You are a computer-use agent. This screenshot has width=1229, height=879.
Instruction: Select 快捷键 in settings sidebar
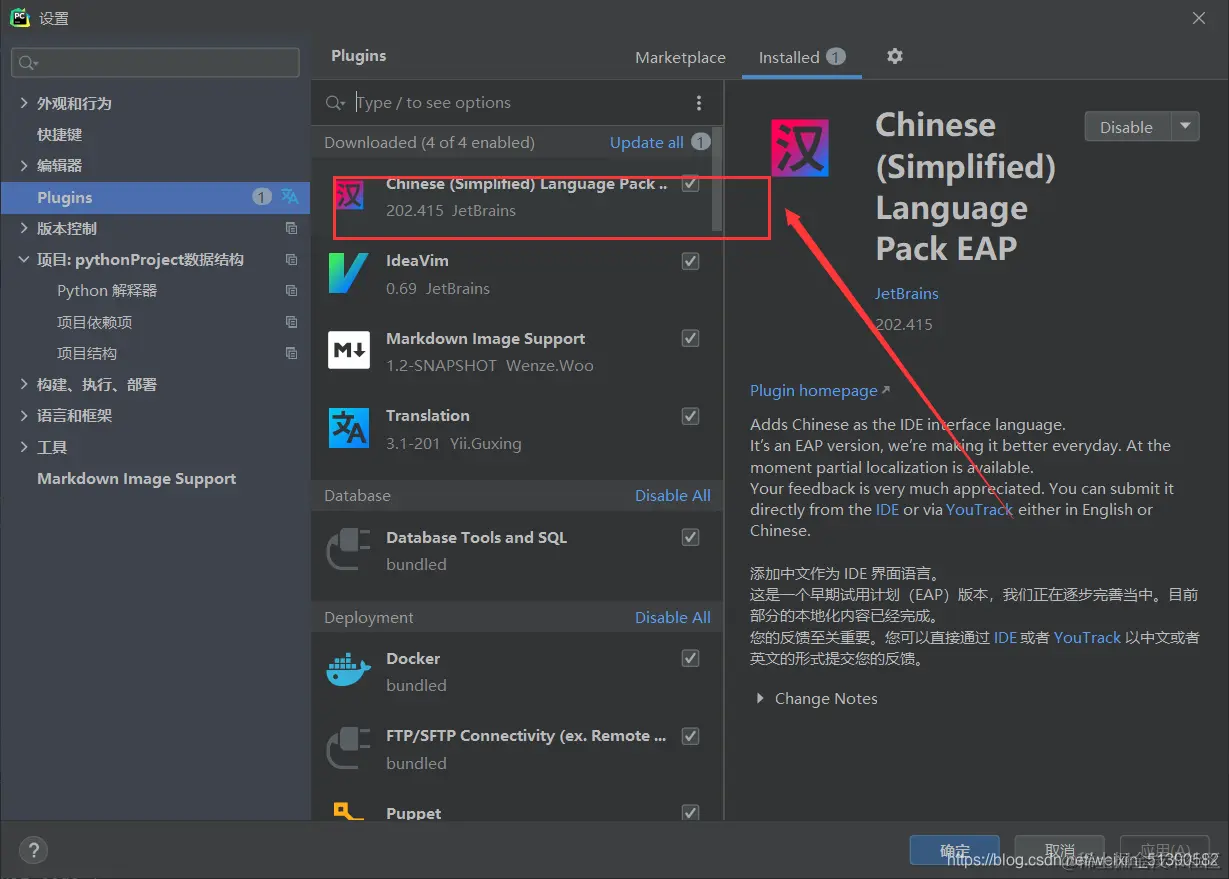coord(60,134)
